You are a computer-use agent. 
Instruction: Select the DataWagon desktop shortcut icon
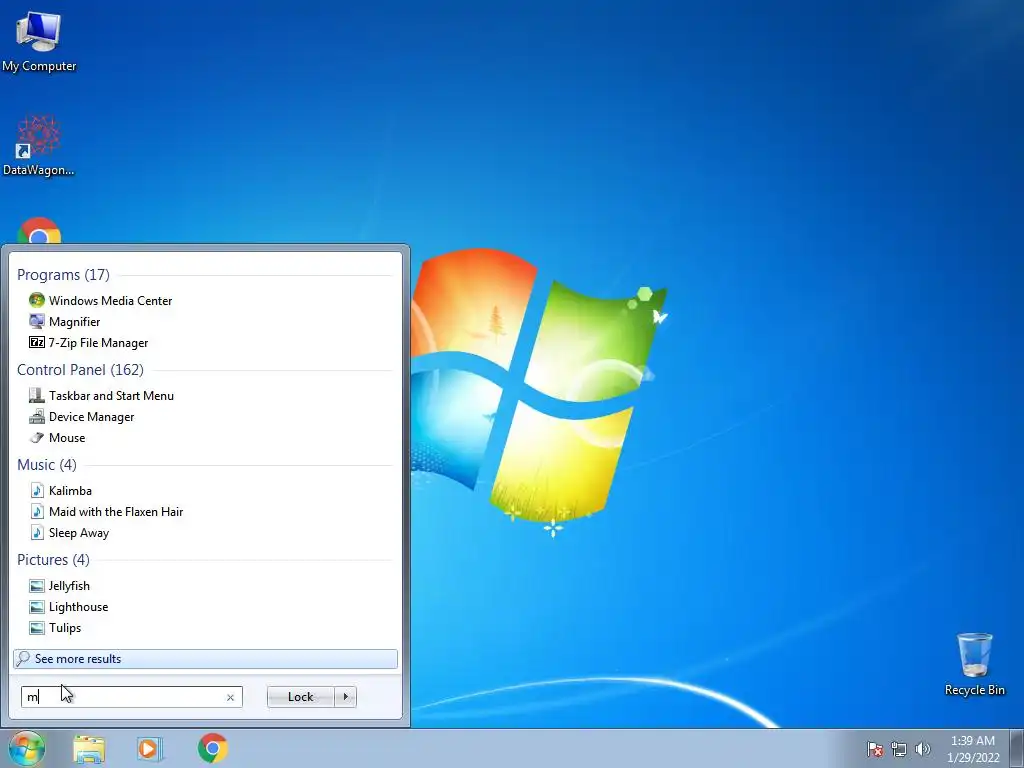39,136
